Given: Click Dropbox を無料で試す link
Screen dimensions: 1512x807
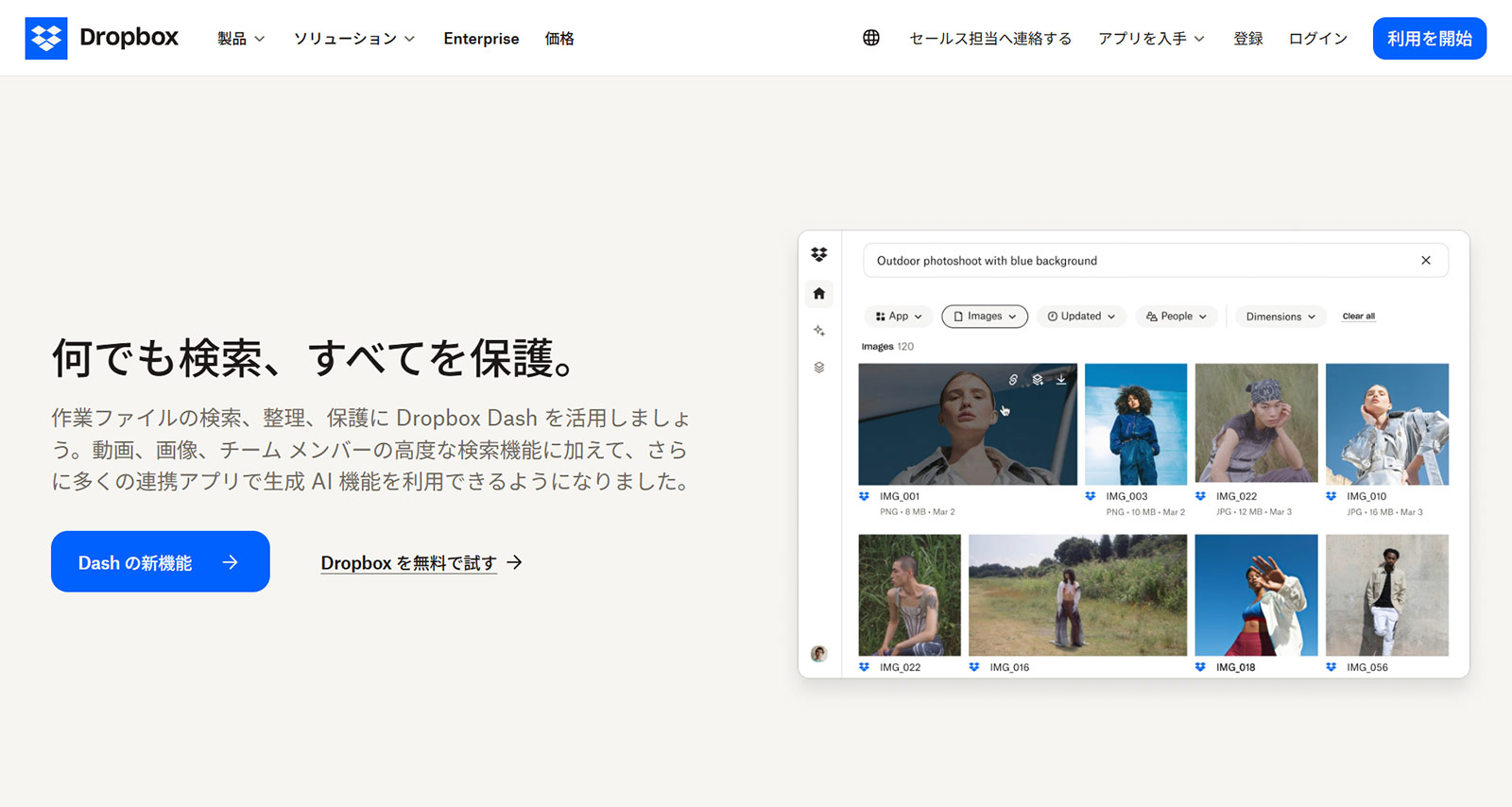Looking at the screenshot, I should [x=408, y=563].
